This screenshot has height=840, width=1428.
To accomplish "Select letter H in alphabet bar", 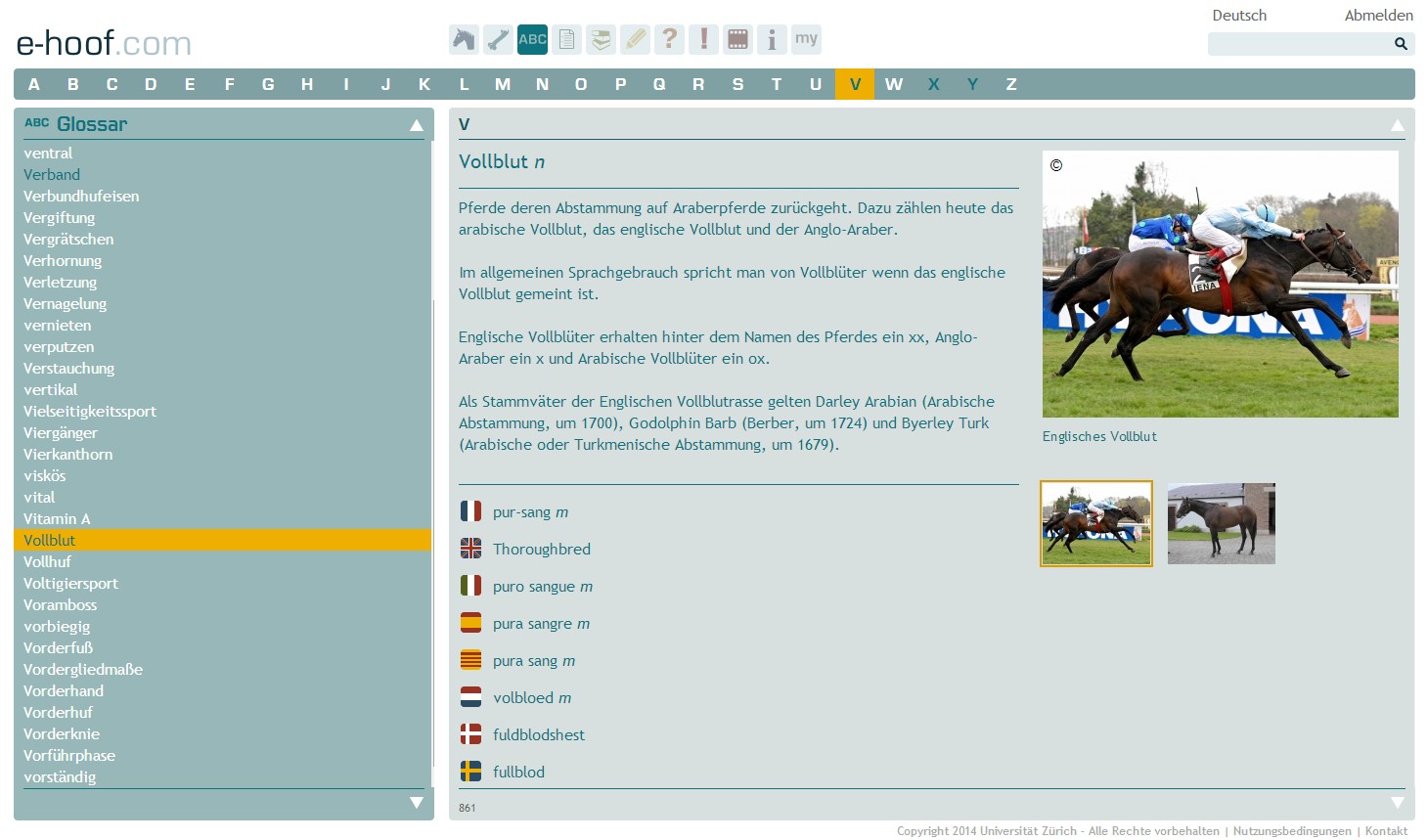I will (x=307, y=84).
